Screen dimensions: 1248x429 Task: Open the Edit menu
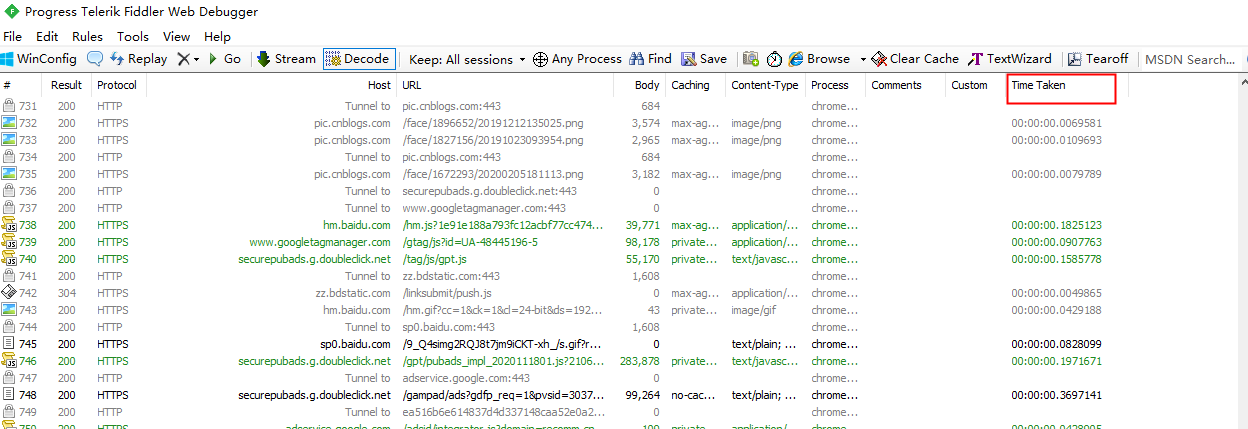pyautogui.click(x=47, y=36)
